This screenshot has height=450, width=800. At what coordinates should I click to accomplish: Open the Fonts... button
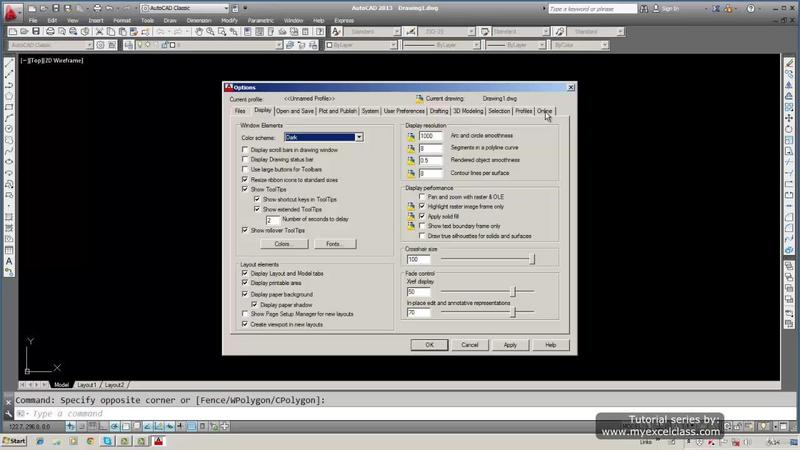point(334,244)
